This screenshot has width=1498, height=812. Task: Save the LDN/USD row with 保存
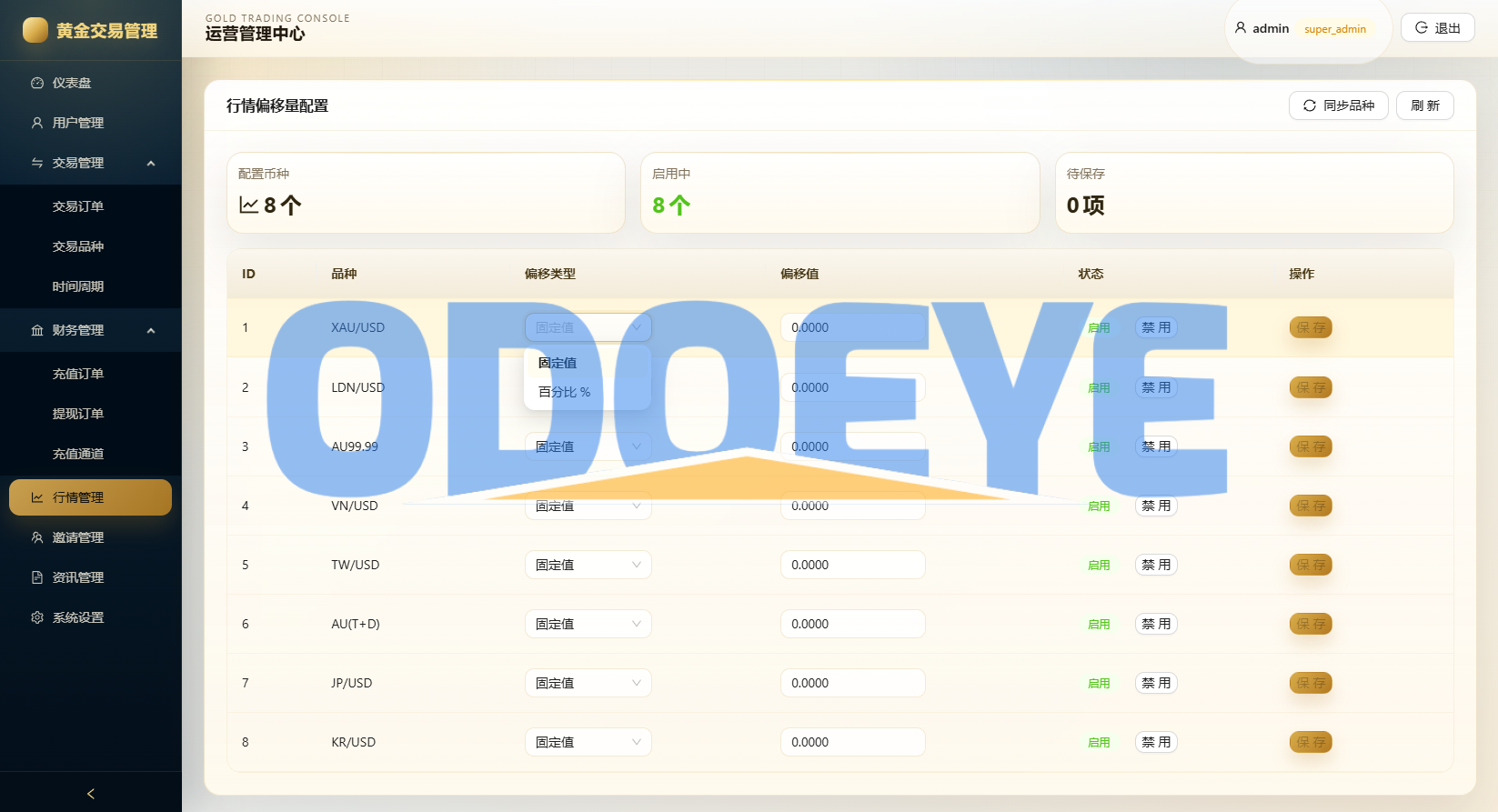click(1311, 387)
